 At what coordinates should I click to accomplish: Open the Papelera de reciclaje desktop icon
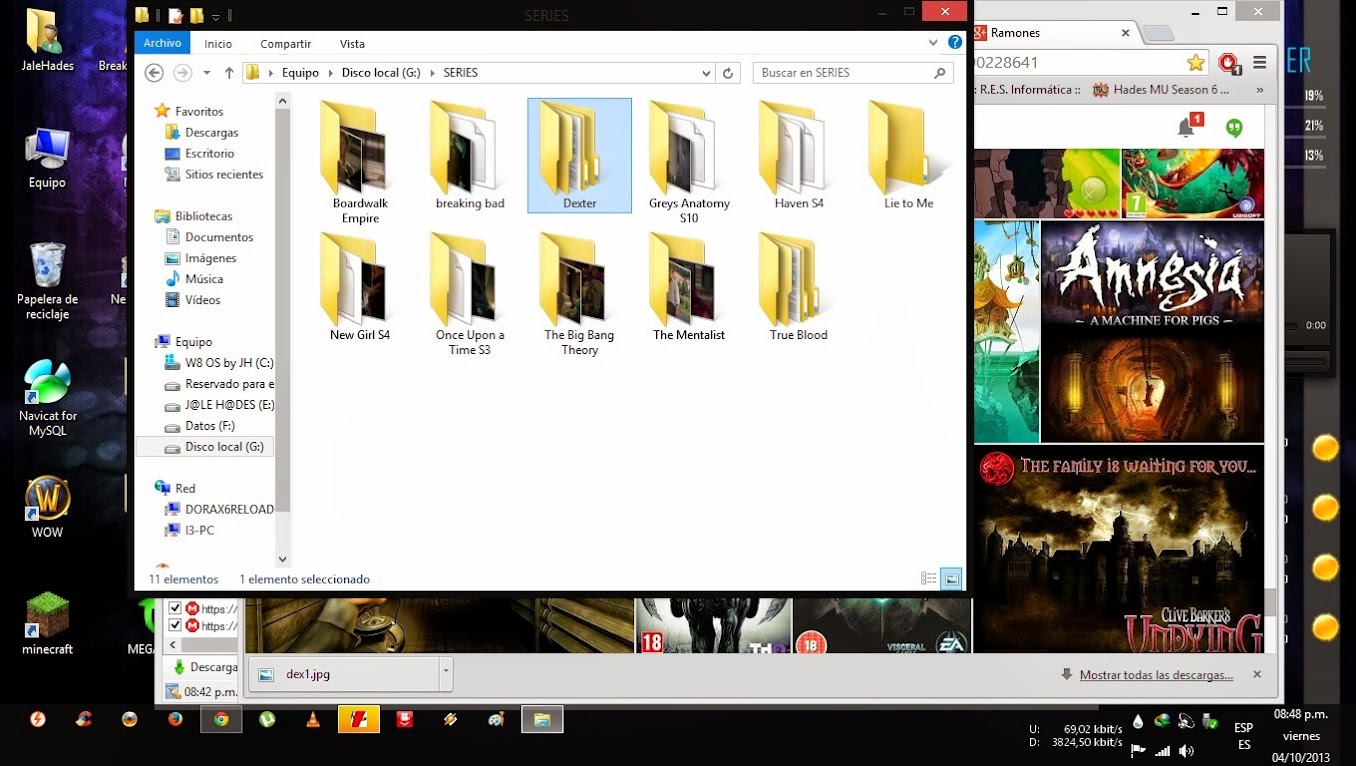47,281
